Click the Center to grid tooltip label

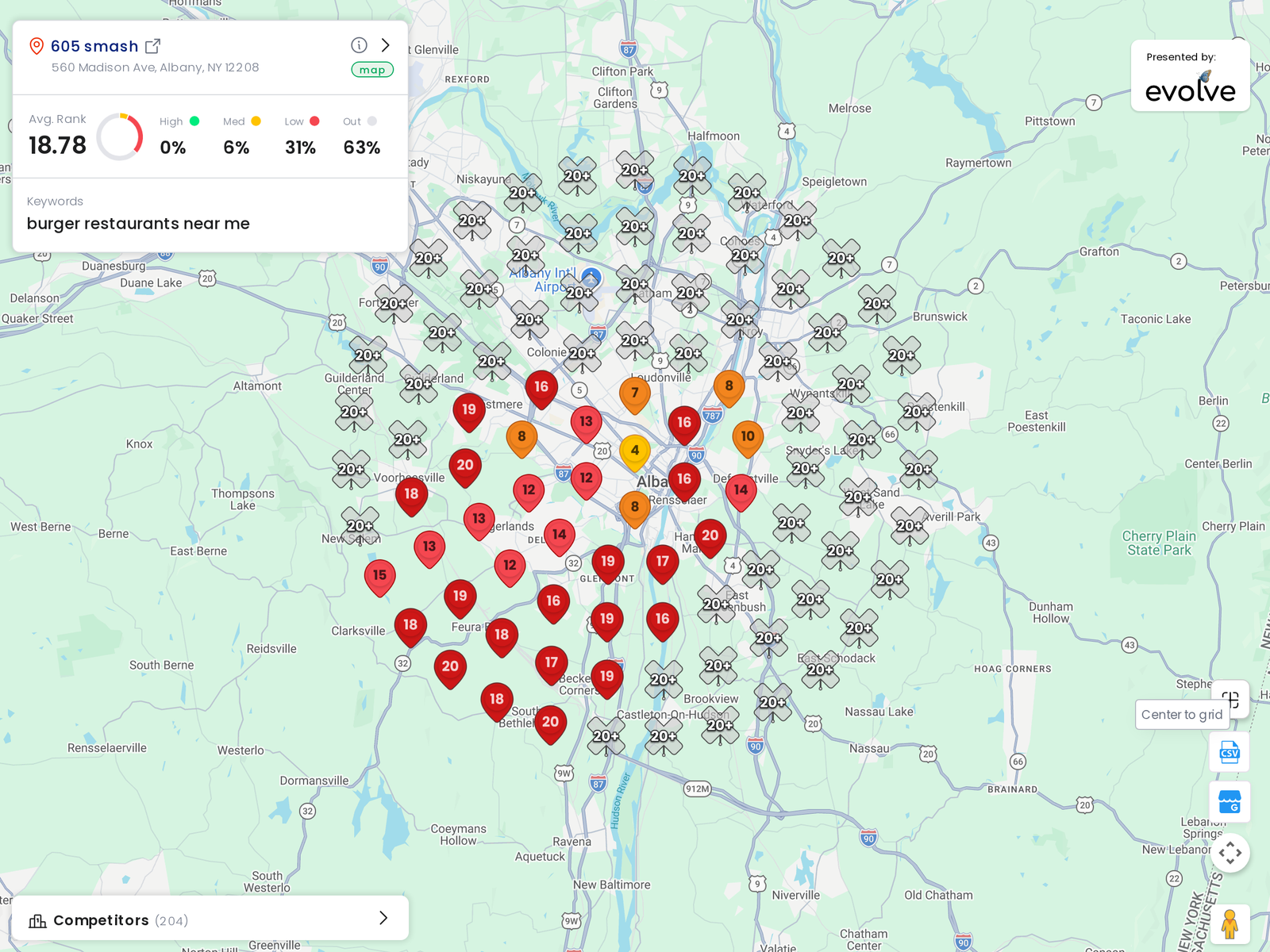pyautogui.click(x=1182, y=715)
